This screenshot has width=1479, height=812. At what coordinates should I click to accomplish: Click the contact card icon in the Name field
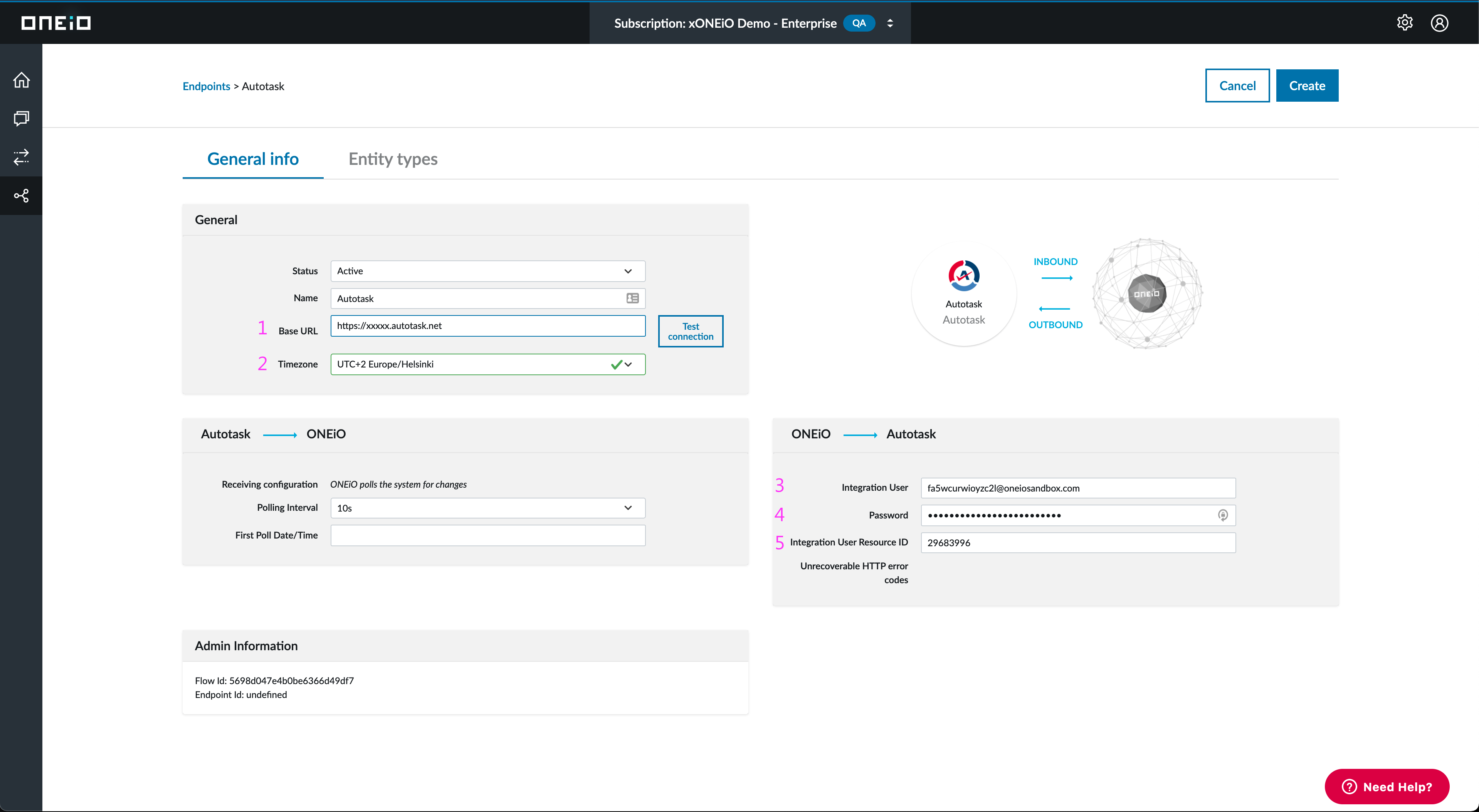(x=632, y=299)
